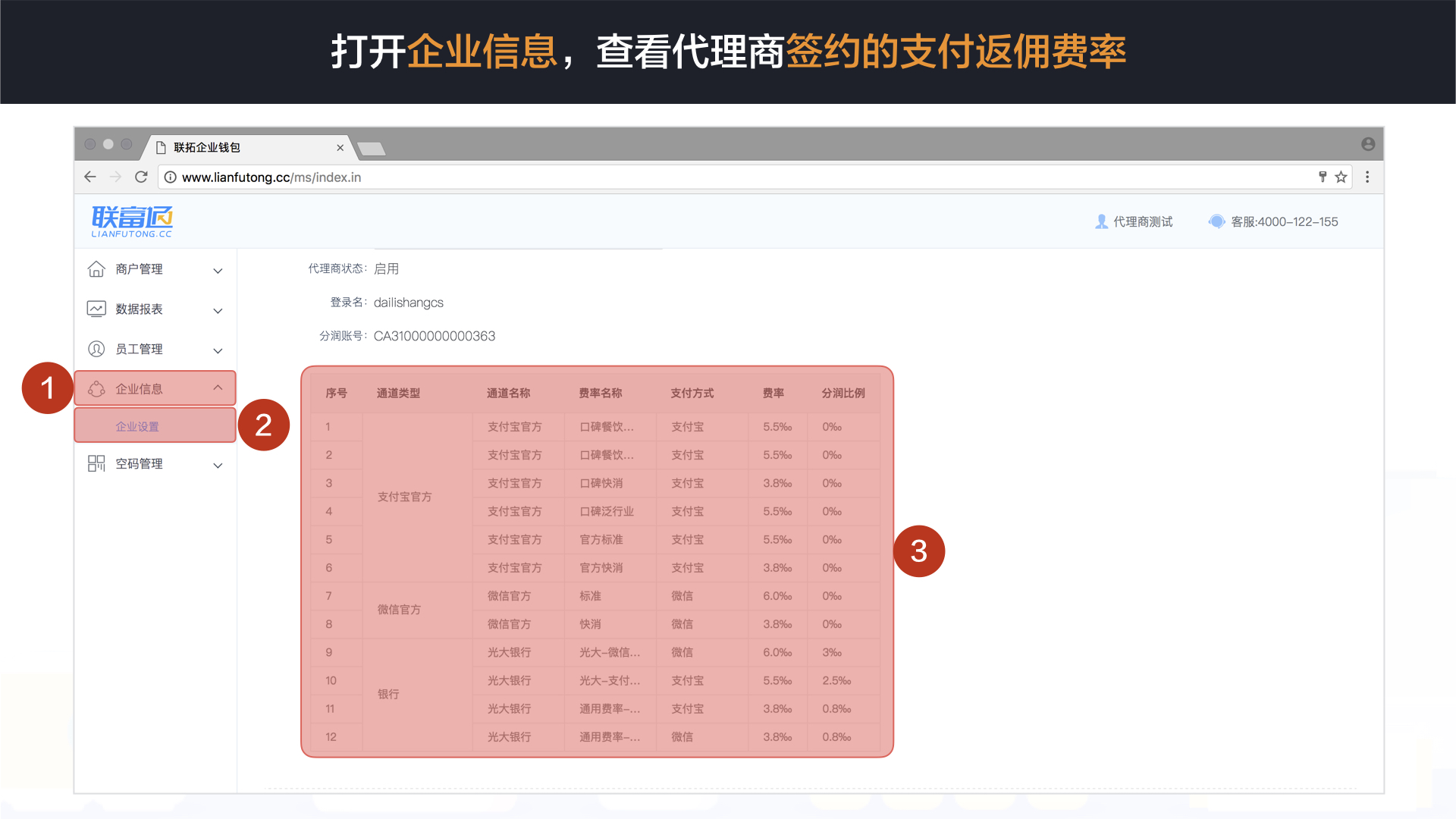The height and width of the screenshot is (819, 1456).
Task: Open the 员工管理 menu item
Action: click(x=155, y=349)
